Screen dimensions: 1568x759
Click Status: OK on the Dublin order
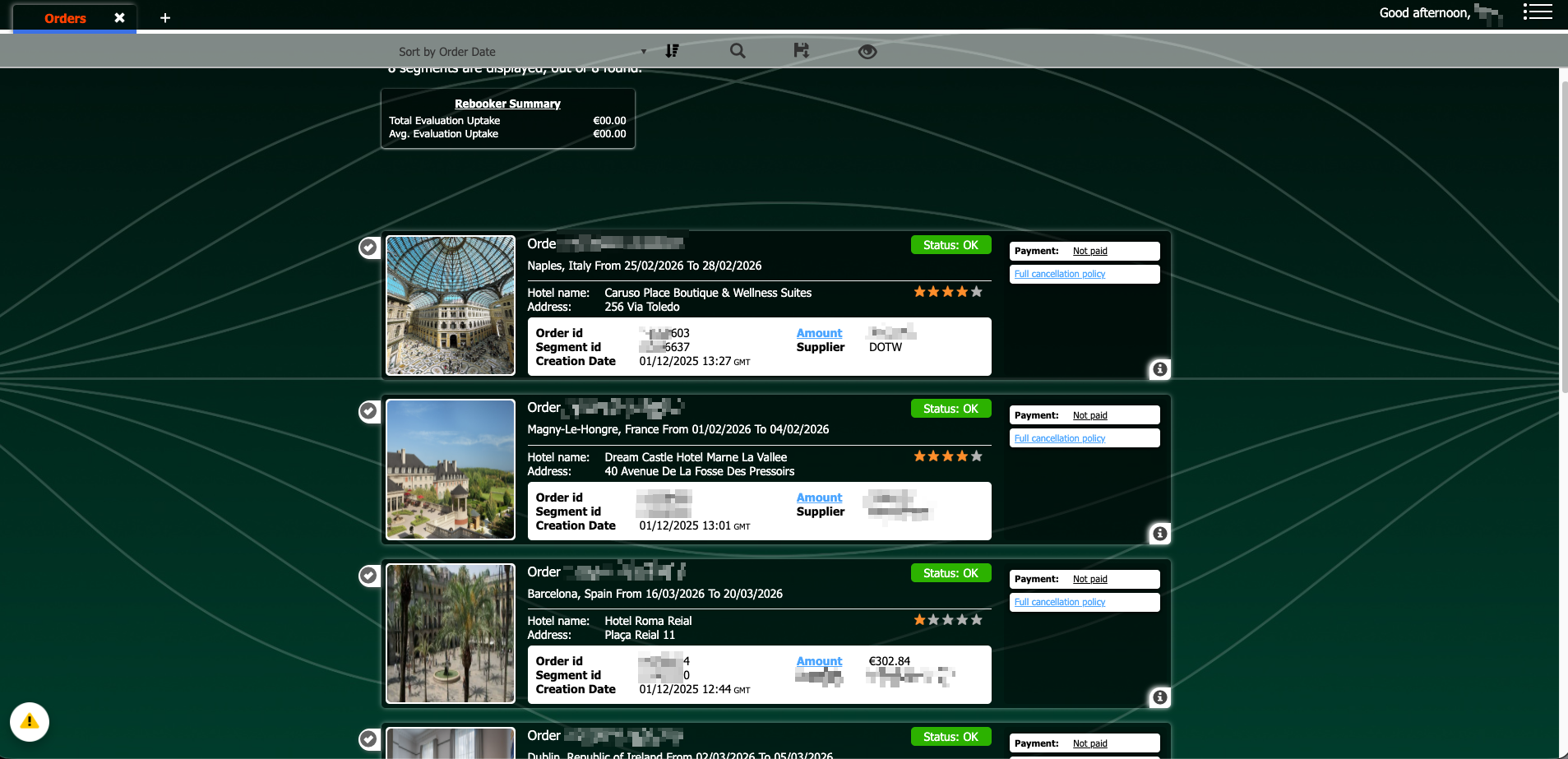coord(951,737)
